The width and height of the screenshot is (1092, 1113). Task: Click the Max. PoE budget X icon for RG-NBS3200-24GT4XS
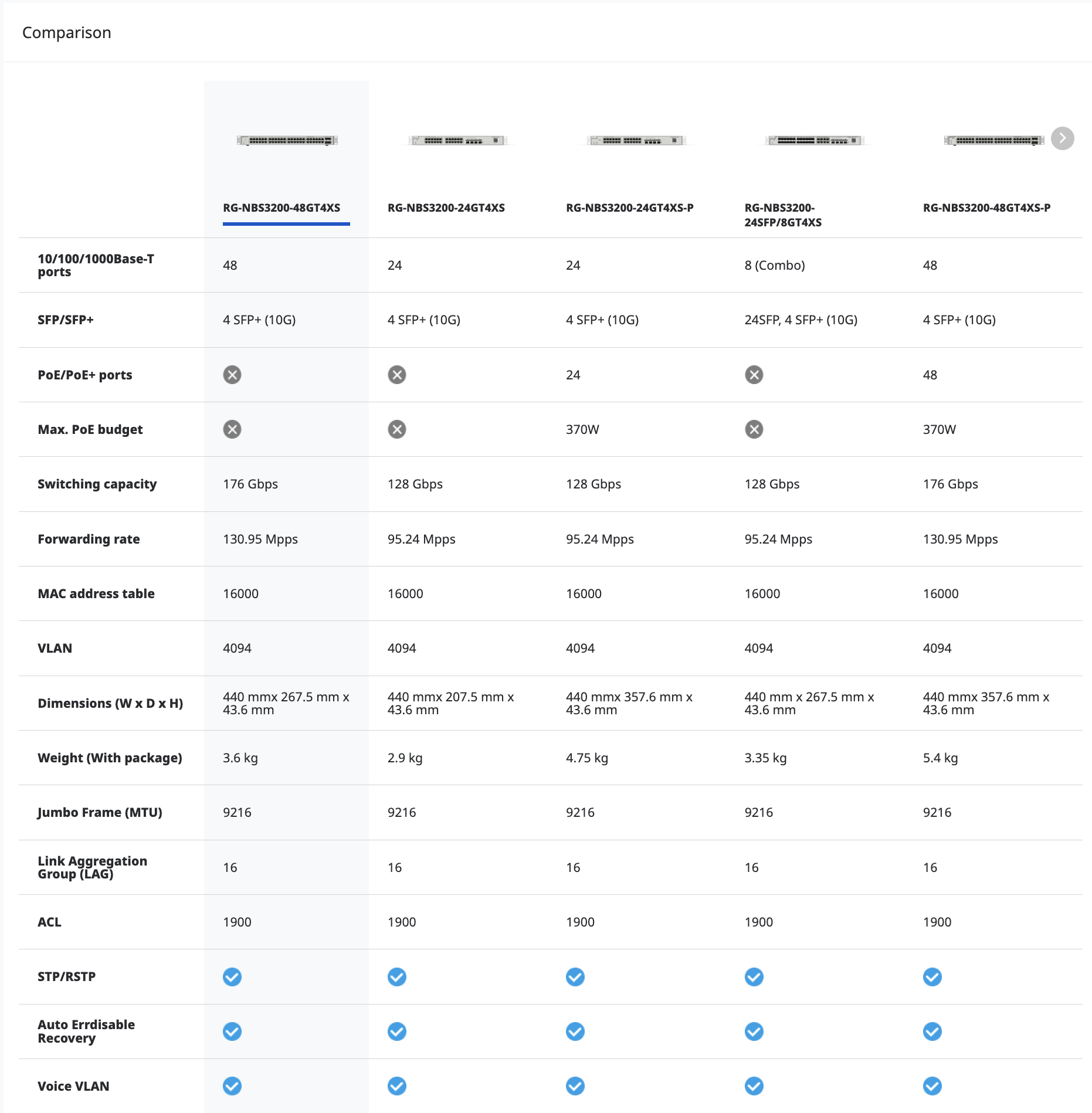(x=397, y=429)
